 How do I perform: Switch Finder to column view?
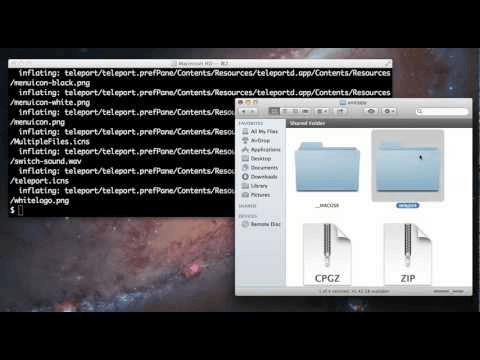[x=295, y=111]
